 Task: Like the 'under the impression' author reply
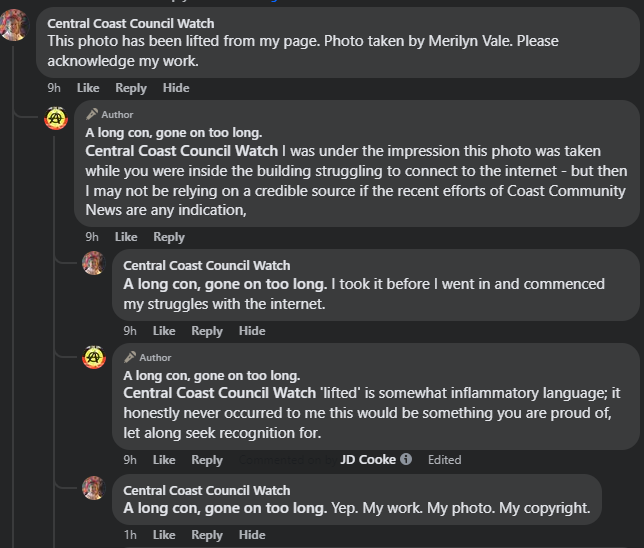126,237
